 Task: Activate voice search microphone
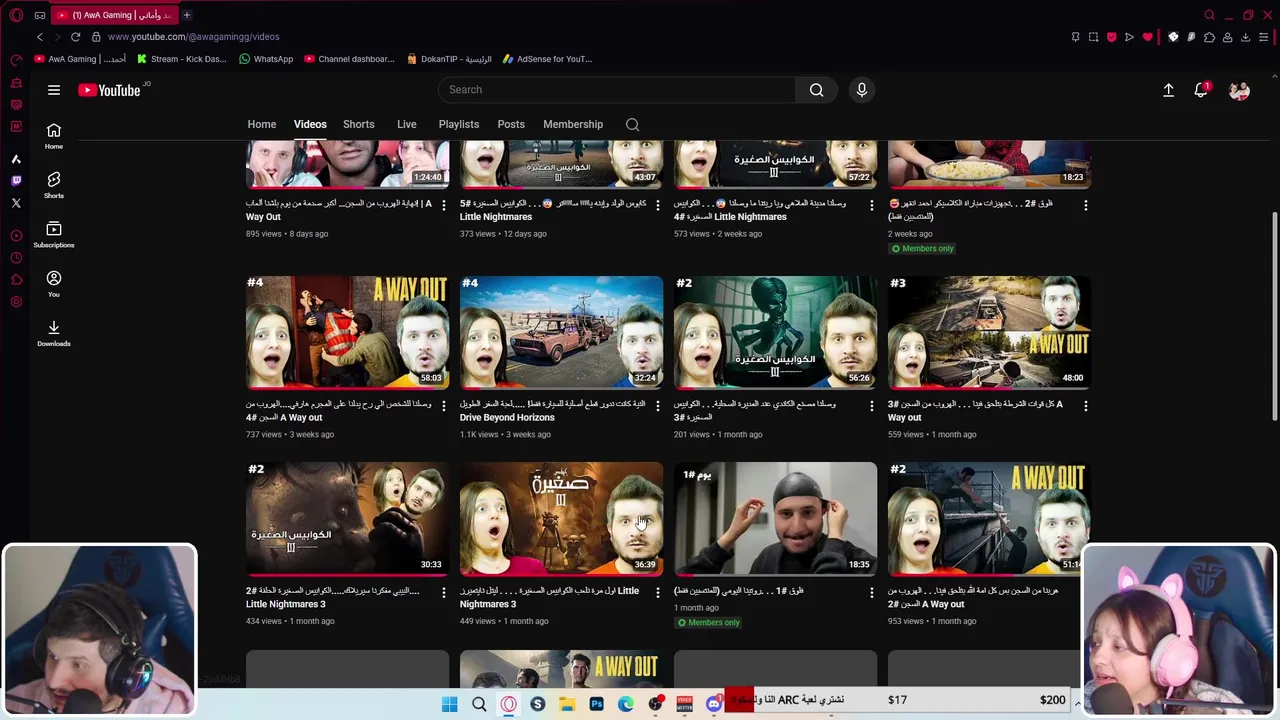click(x=862, y=90)
